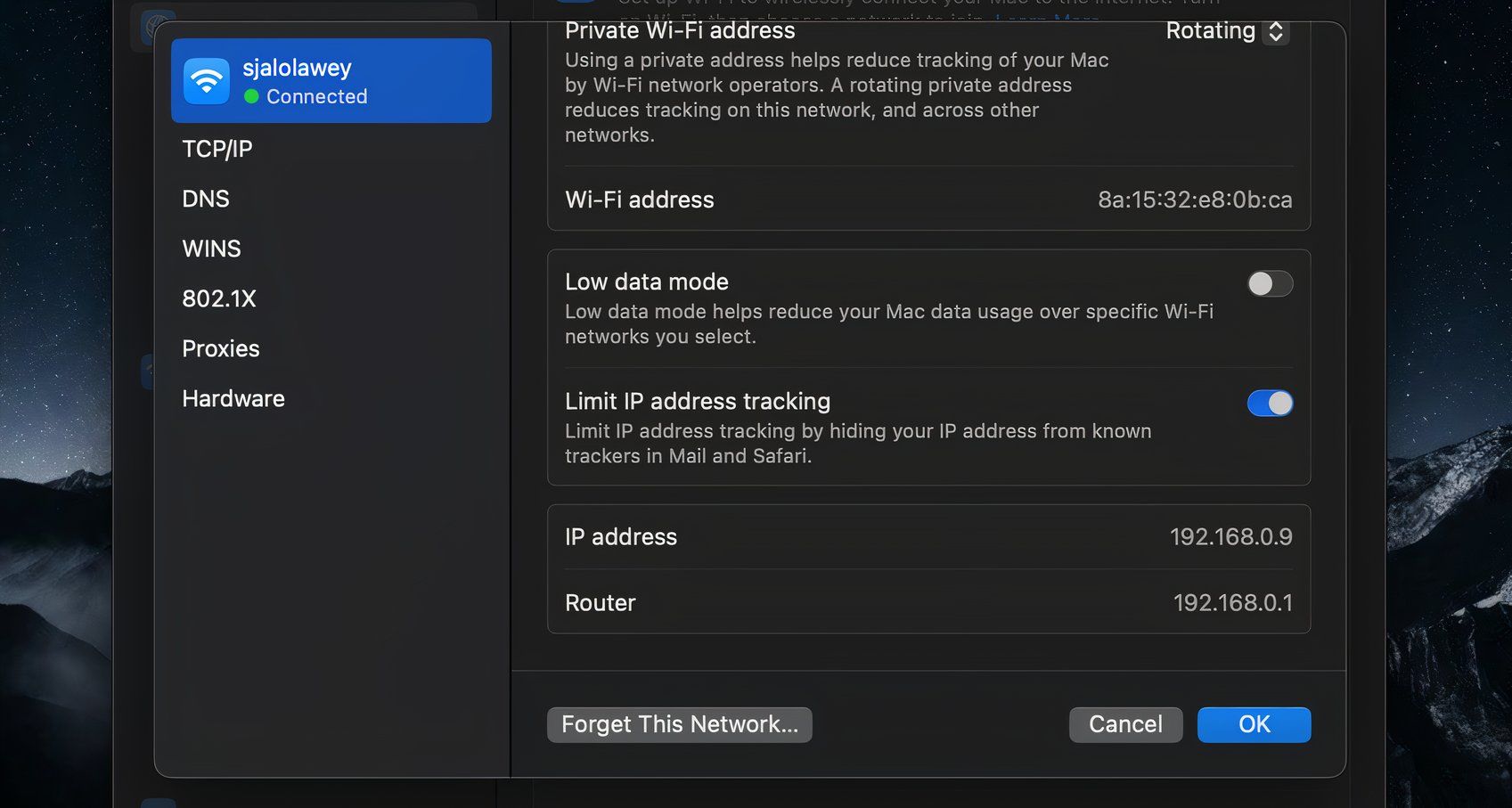This screenshot has width=1512, height=808.
Task: Dismiss the dialog with Cancel
Action: pyautogui.click(x=1124, y=724)
